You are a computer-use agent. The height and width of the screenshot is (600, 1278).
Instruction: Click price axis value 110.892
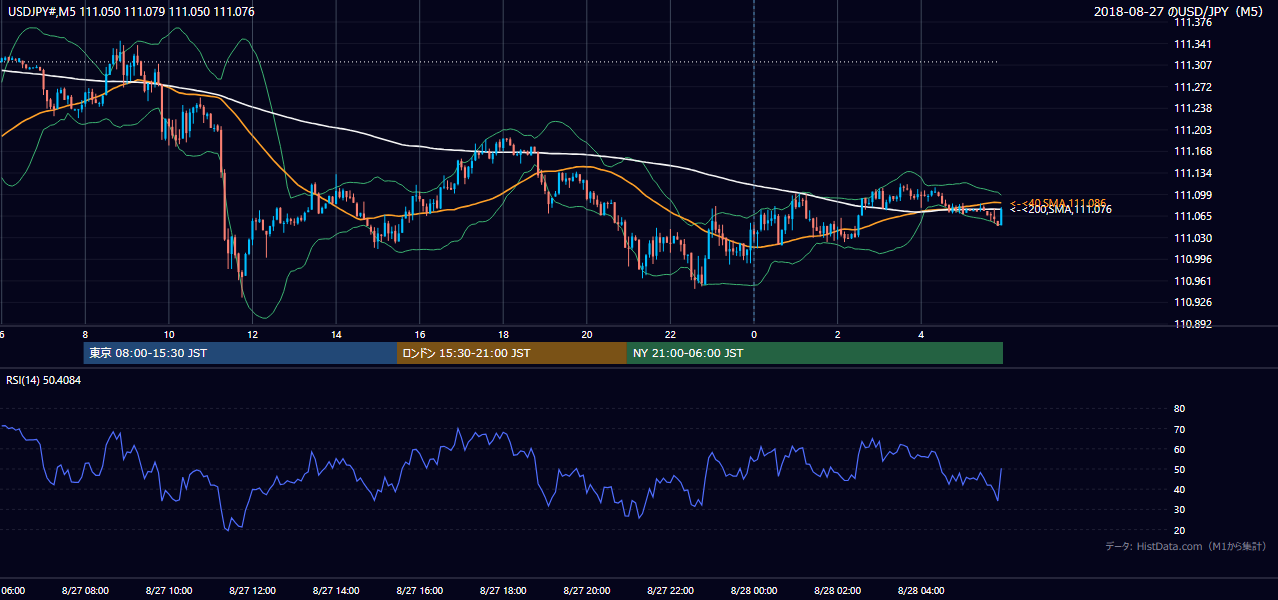click(1194, 324)
